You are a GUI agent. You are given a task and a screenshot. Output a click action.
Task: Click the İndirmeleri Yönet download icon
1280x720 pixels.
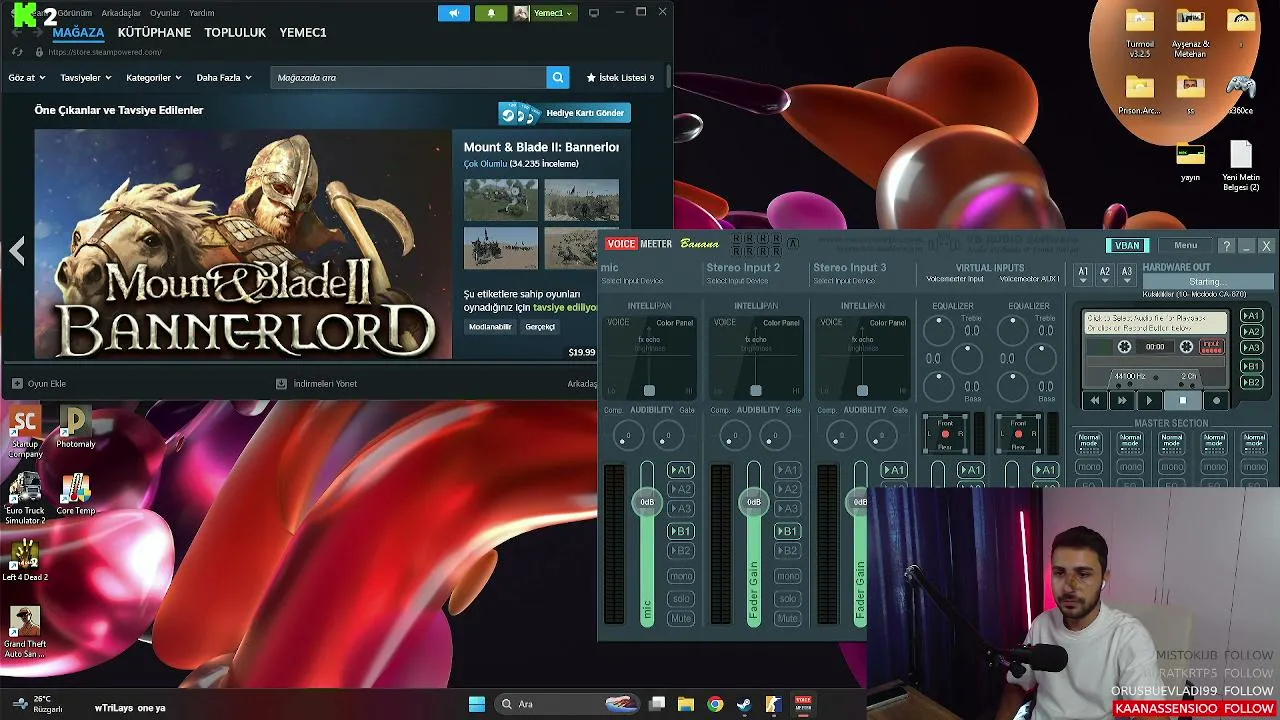[281, 383]
